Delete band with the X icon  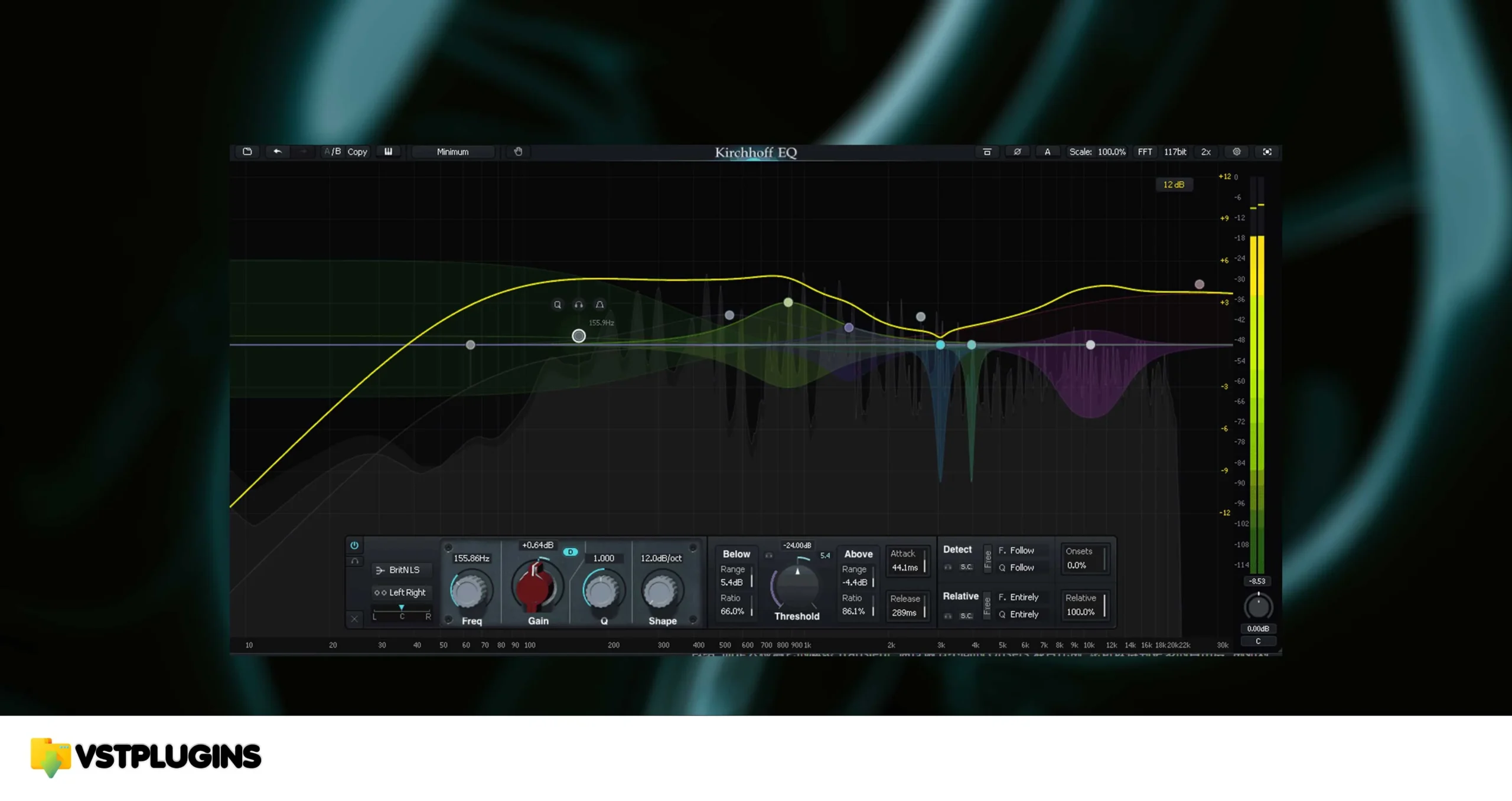pos(354,619)
